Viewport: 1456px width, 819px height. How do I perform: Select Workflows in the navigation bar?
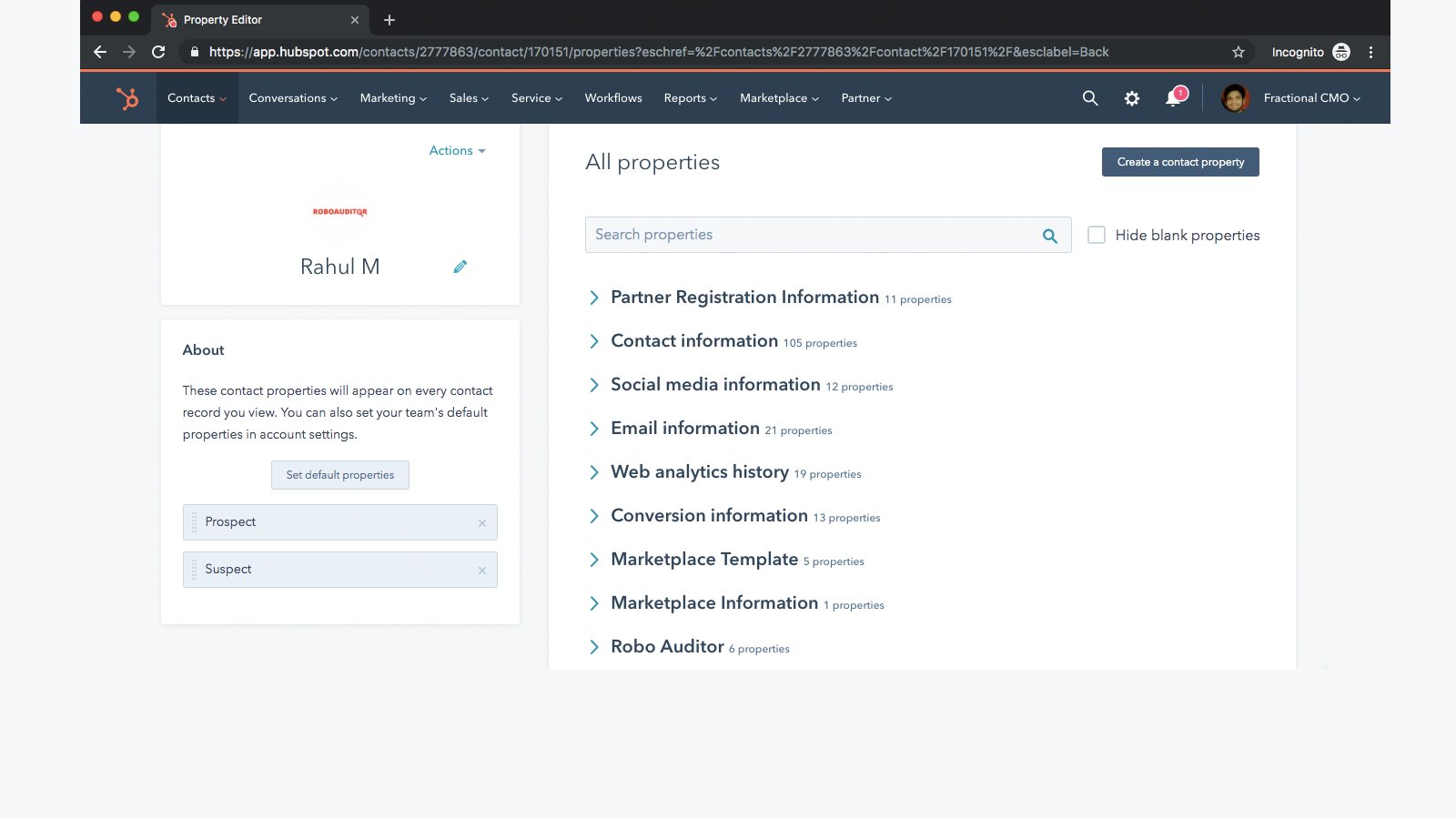[x=612, y=97]
